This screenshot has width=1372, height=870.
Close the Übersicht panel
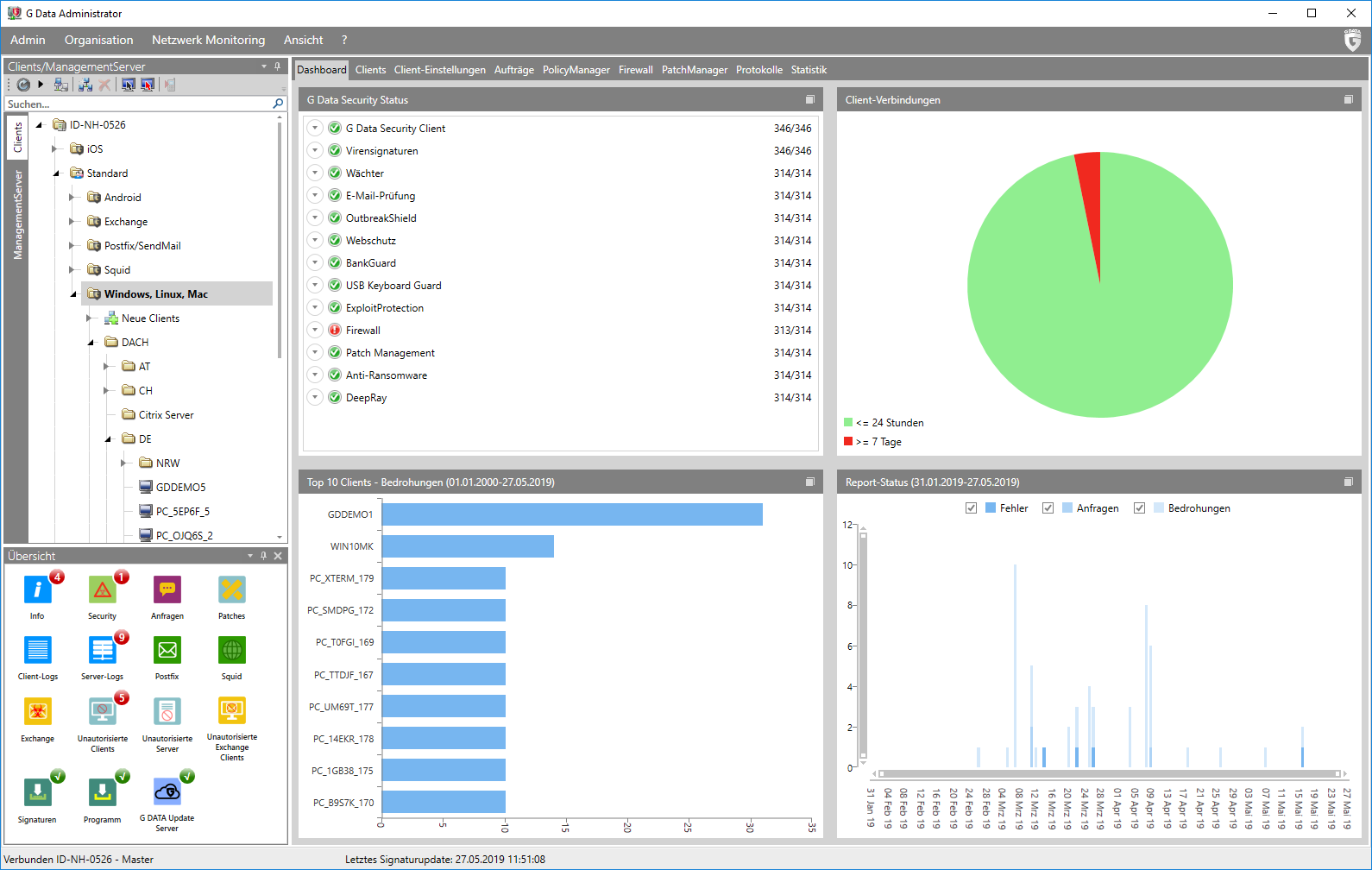(278, 556)
